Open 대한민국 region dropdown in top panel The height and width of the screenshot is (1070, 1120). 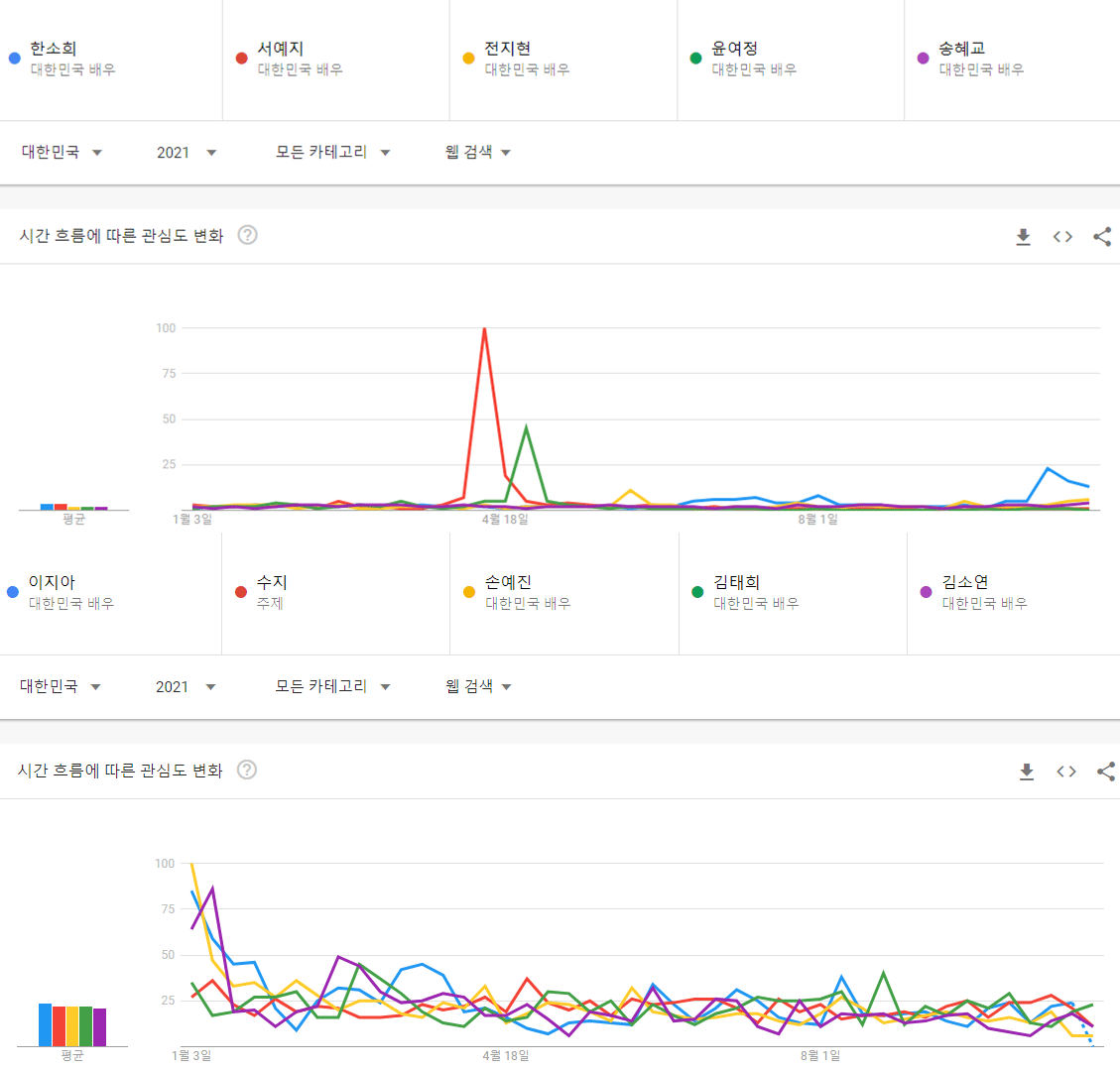62,152
